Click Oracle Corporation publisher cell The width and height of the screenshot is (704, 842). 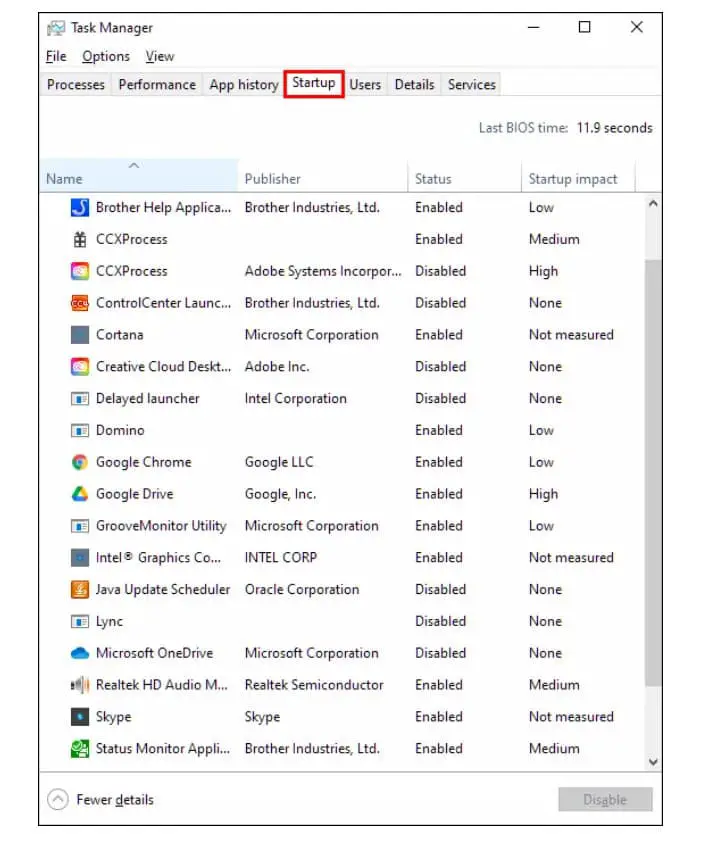(302, 590)
